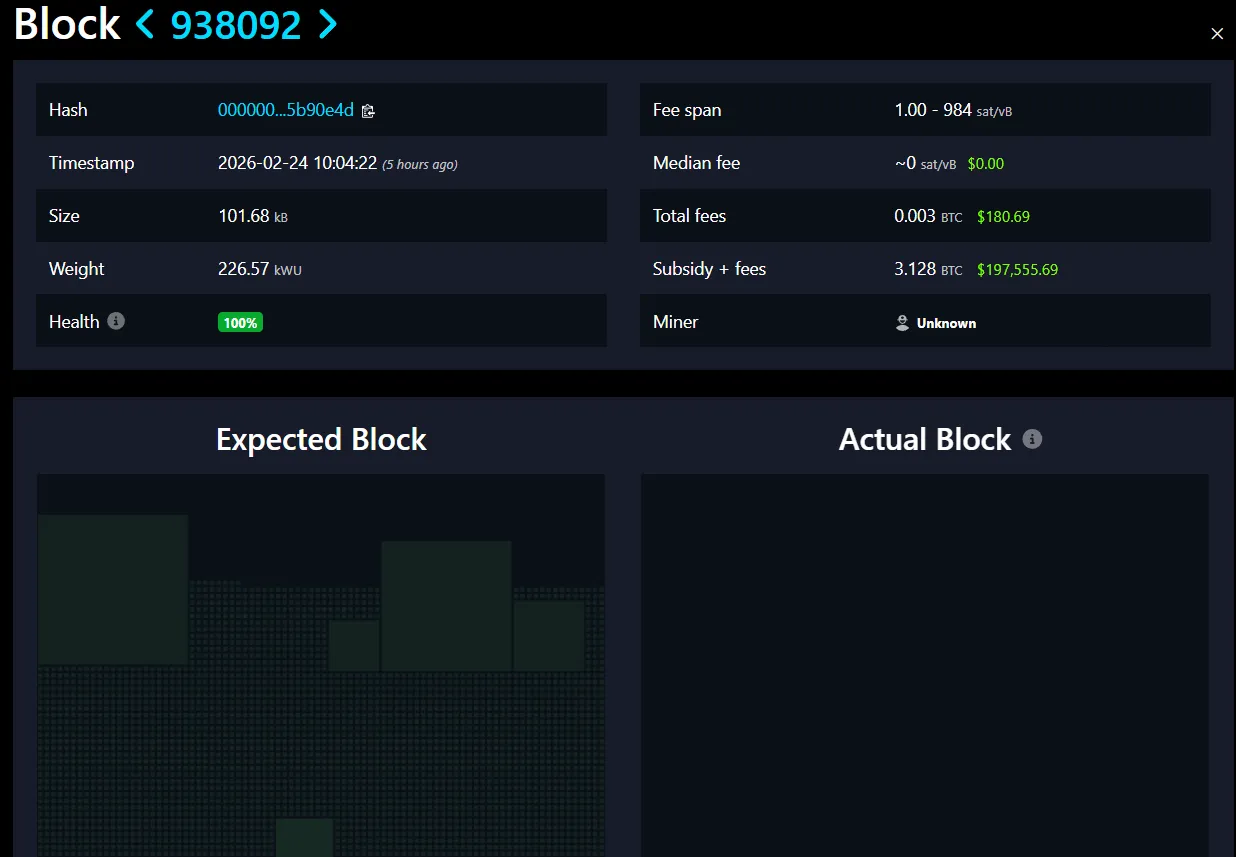Dismiss the block view with the X

1217,33
